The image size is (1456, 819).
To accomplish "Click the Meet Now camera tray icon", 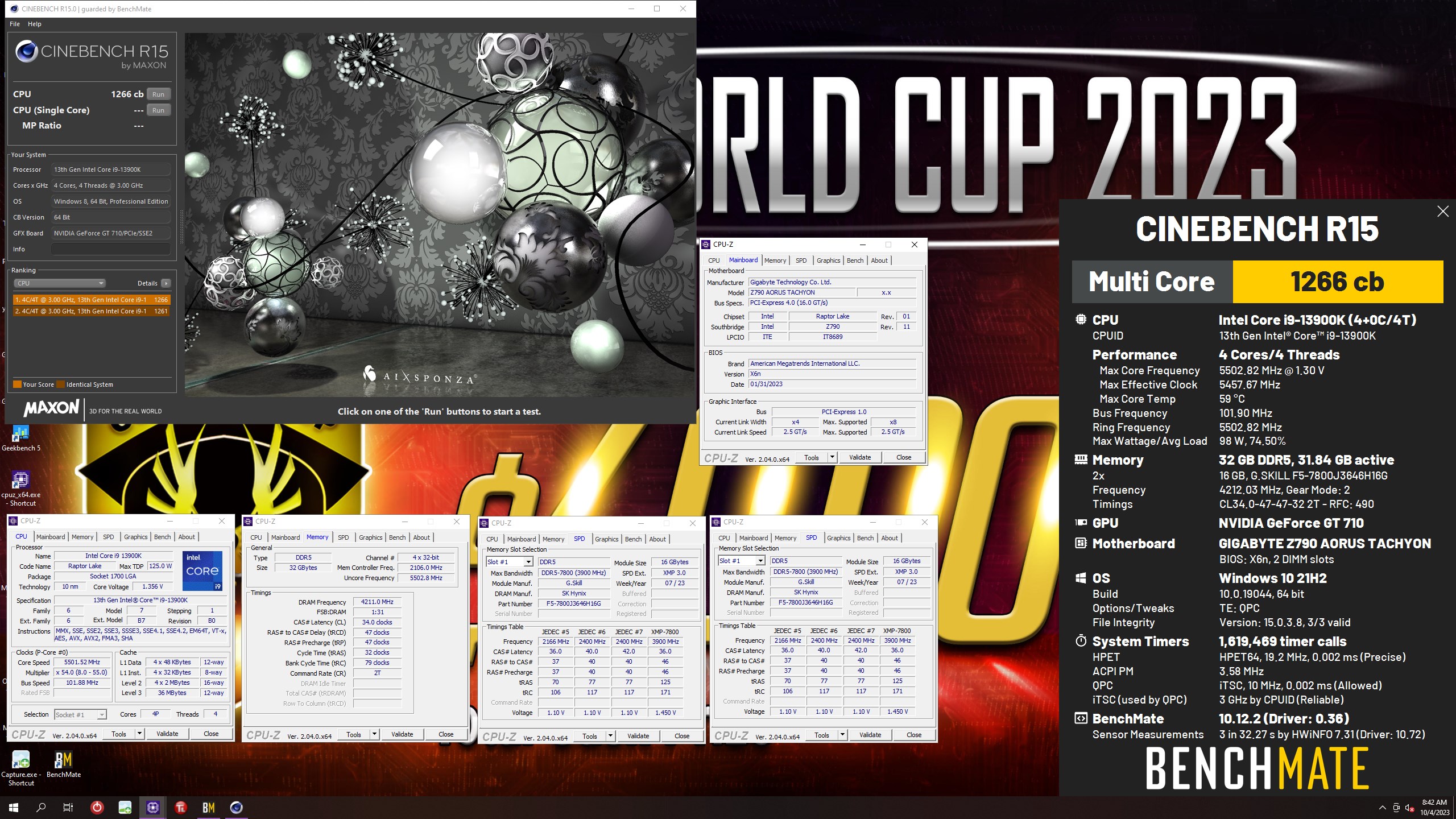I will pos(1396,808).
